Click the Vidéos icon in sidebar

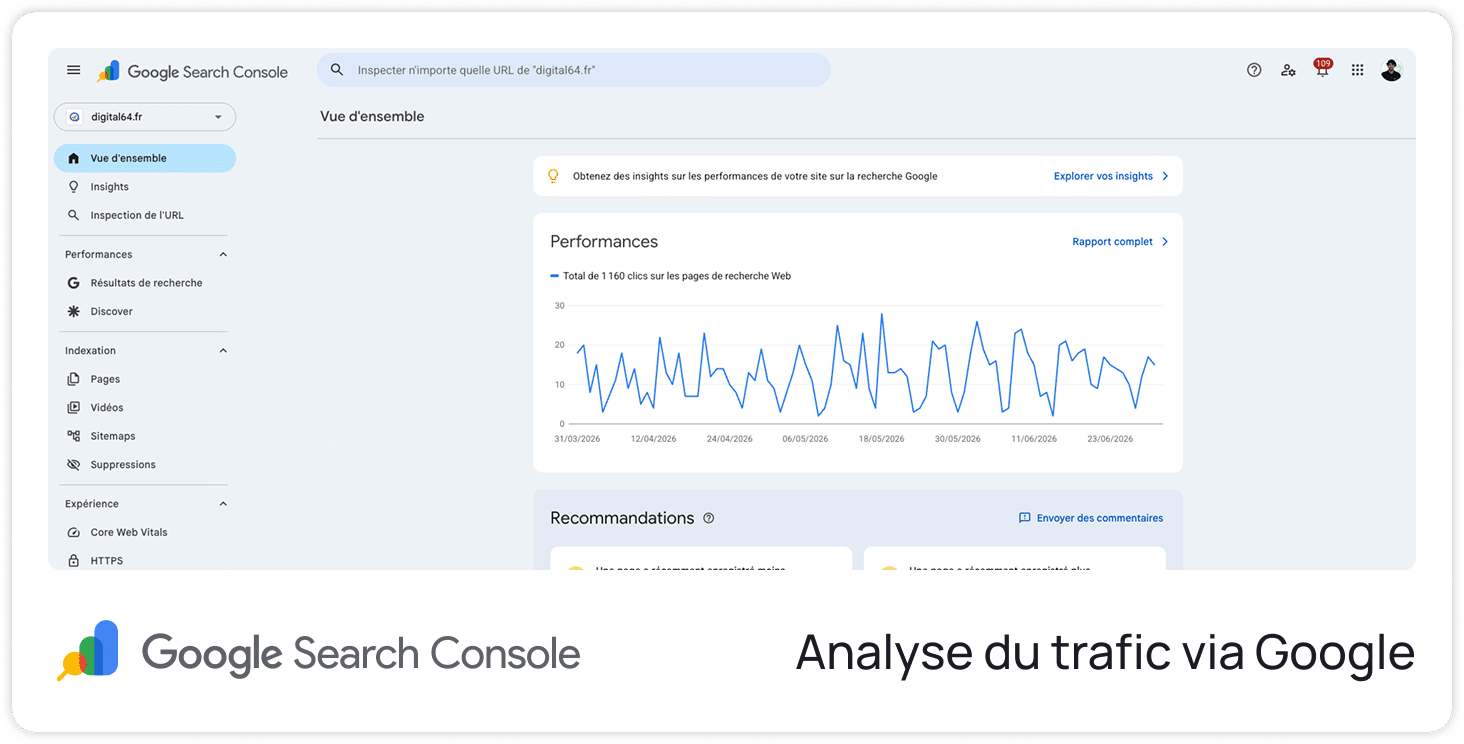pyautogui.click(x=73, y=408)
